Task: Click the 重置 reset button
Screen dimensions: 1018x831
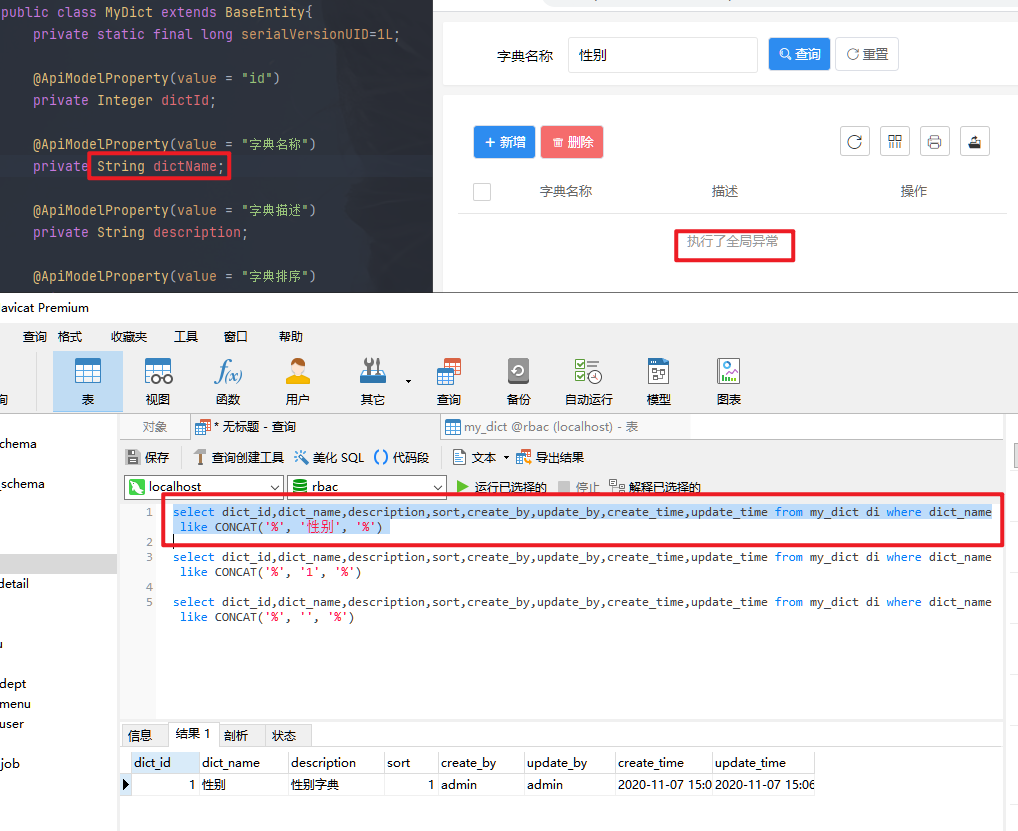Action: (x=867, y=54)
